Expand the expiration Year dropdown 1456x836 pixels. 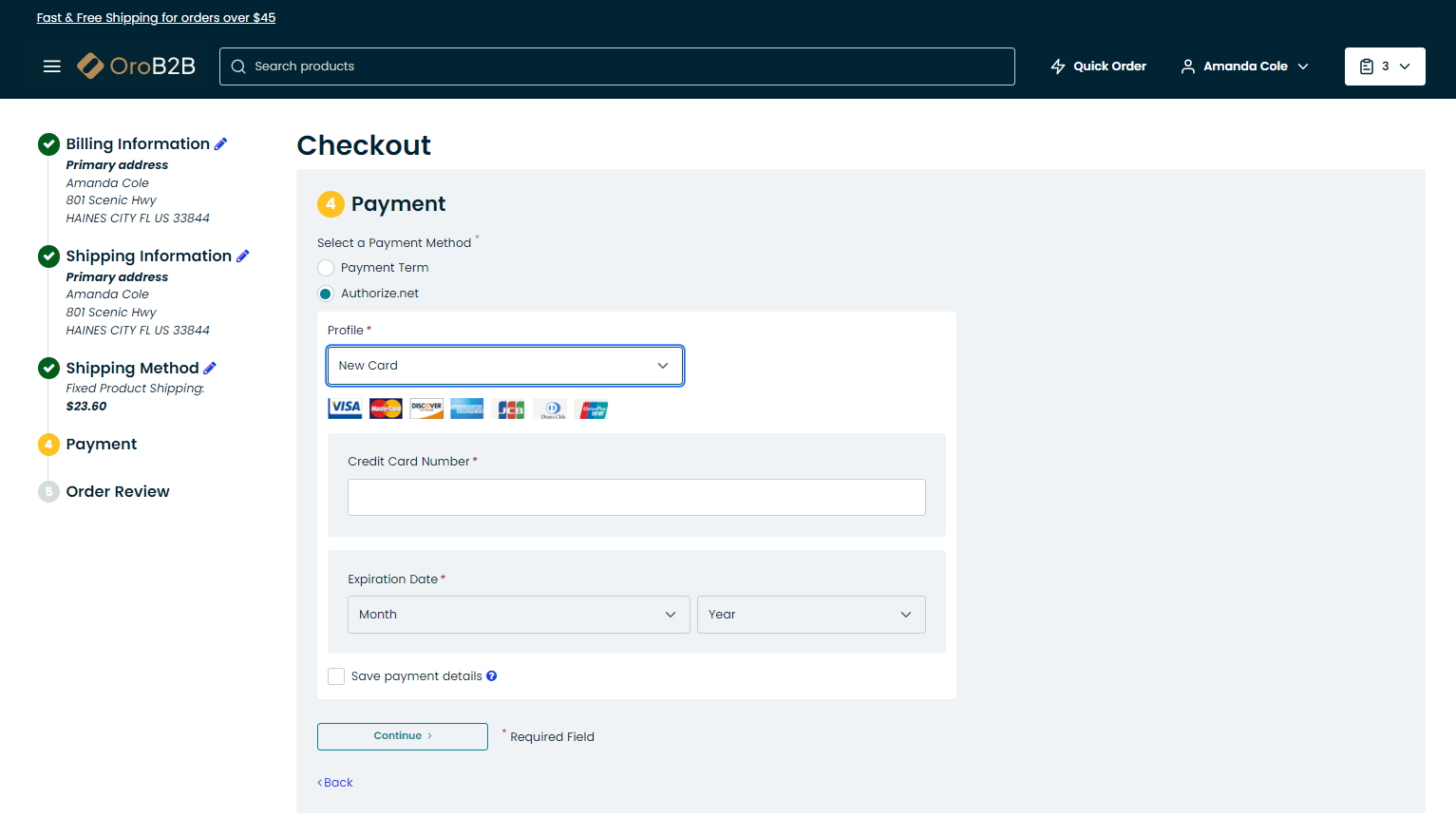(x=810, y=615)
